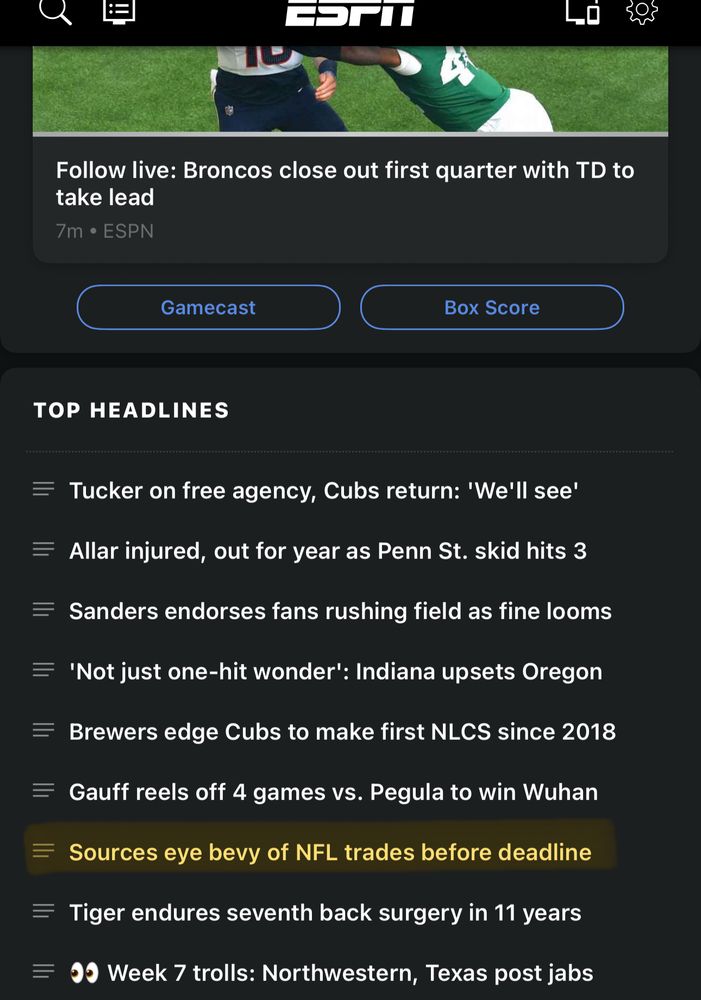Select Gauff reels off 4 games headline
The width and height of the screenshot is (701, 1000).
point(334,792)
